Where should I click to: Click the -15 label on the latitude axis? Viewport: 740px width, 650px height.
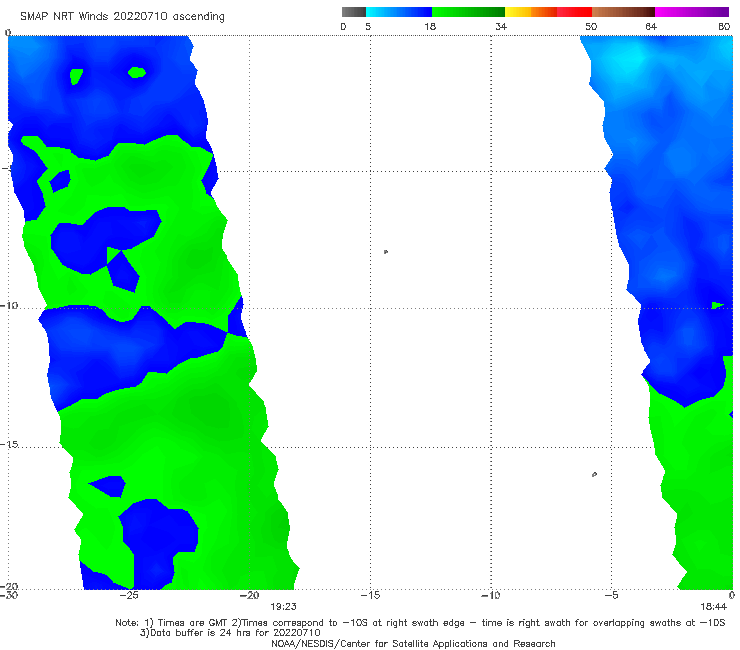click(x=9, y=444)
